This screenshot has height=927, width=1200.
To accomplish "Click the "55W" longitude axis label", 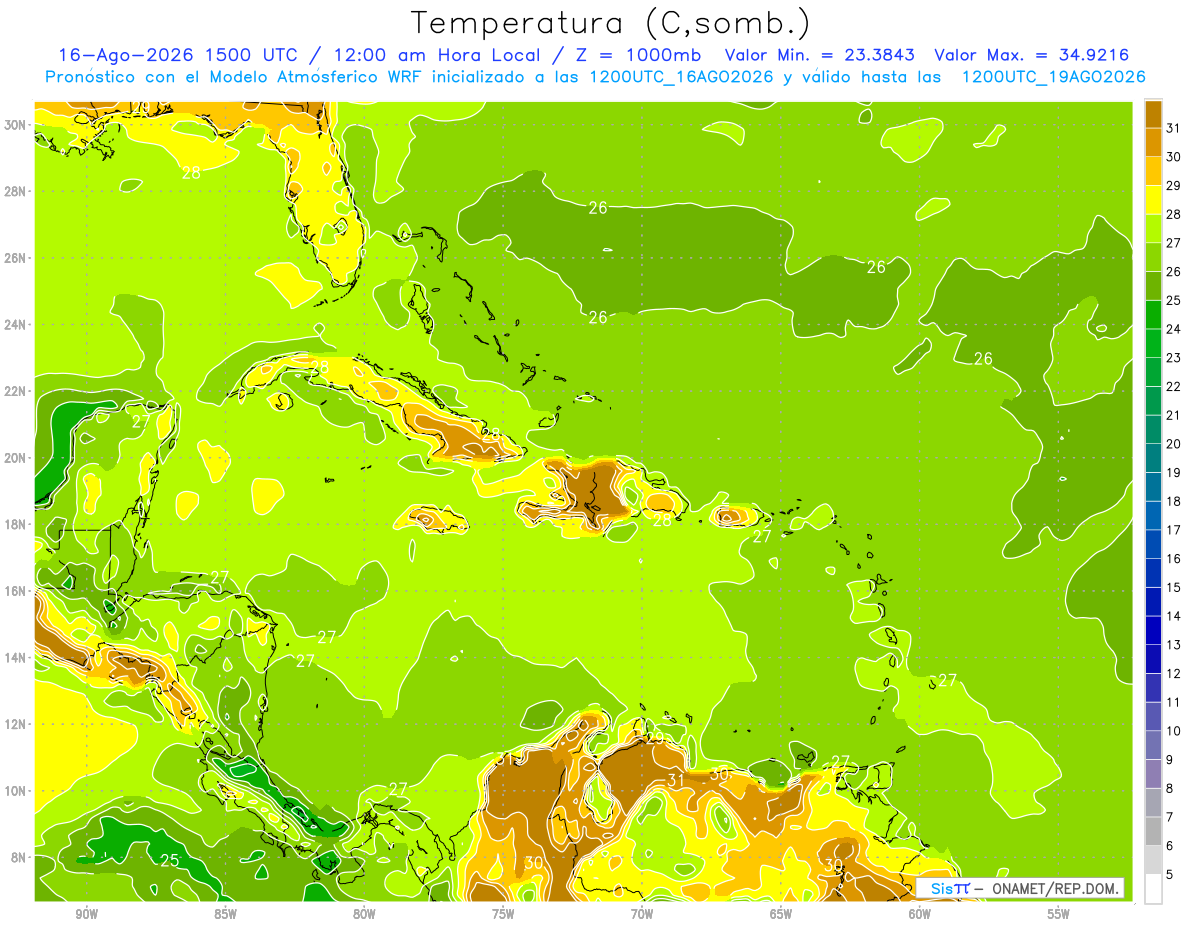I will click(1059, 914).
